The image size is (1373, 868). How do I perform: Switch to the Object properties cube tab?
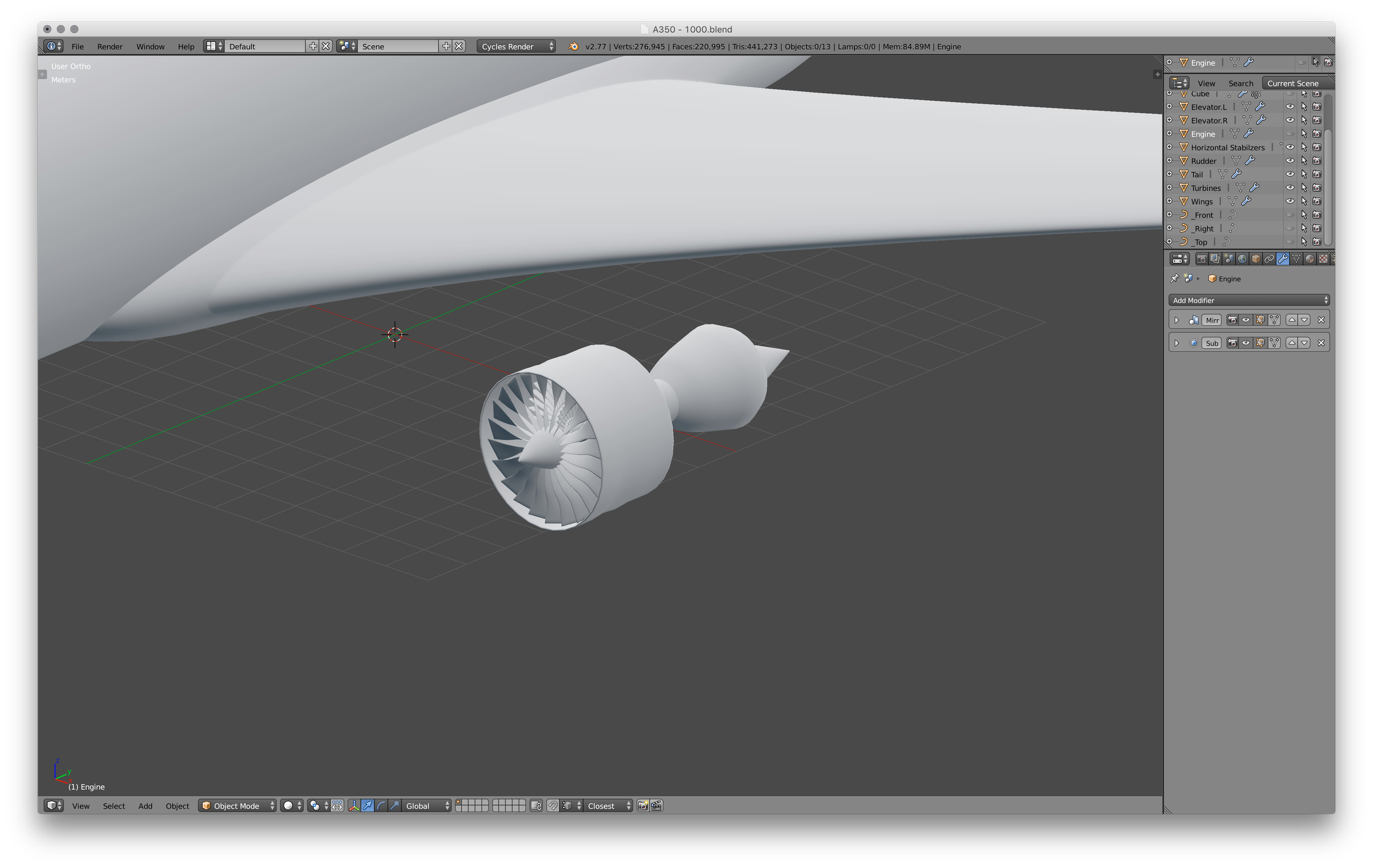(1256, 259)
